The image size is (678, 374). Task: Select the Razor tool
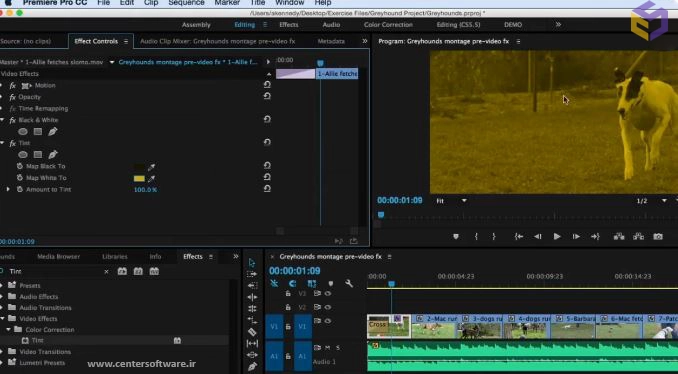(x=252, y=332)
